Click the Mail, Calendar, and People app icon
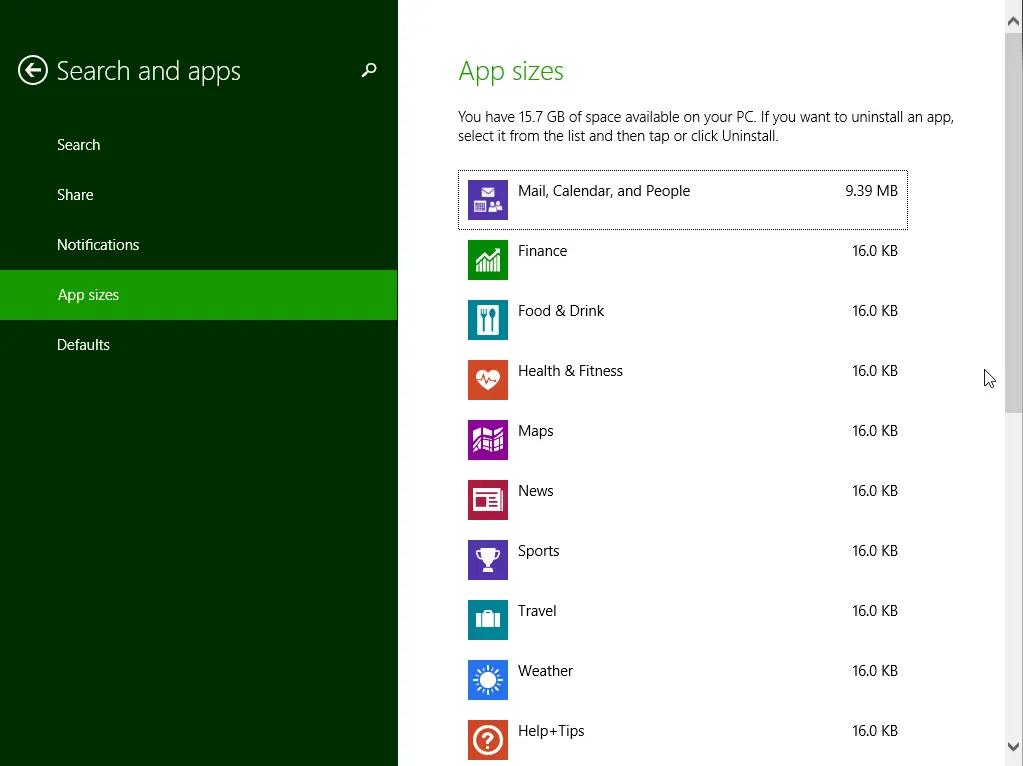This screenshot has width=1023, height=766. 487,200
